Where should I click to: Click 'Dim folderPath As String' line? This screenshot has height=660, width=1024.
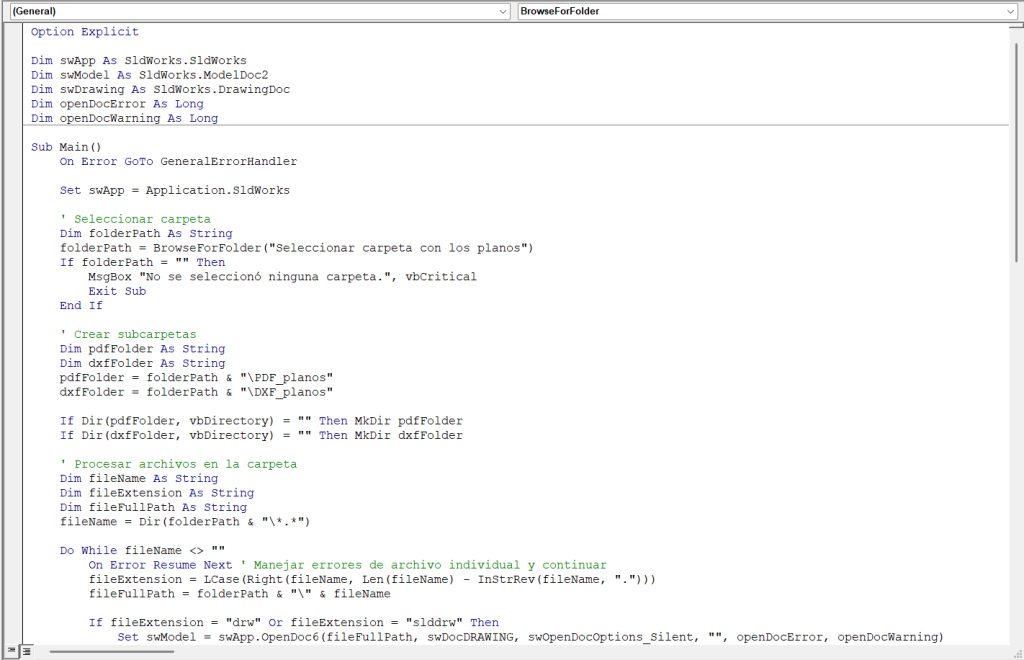point(146,233)
